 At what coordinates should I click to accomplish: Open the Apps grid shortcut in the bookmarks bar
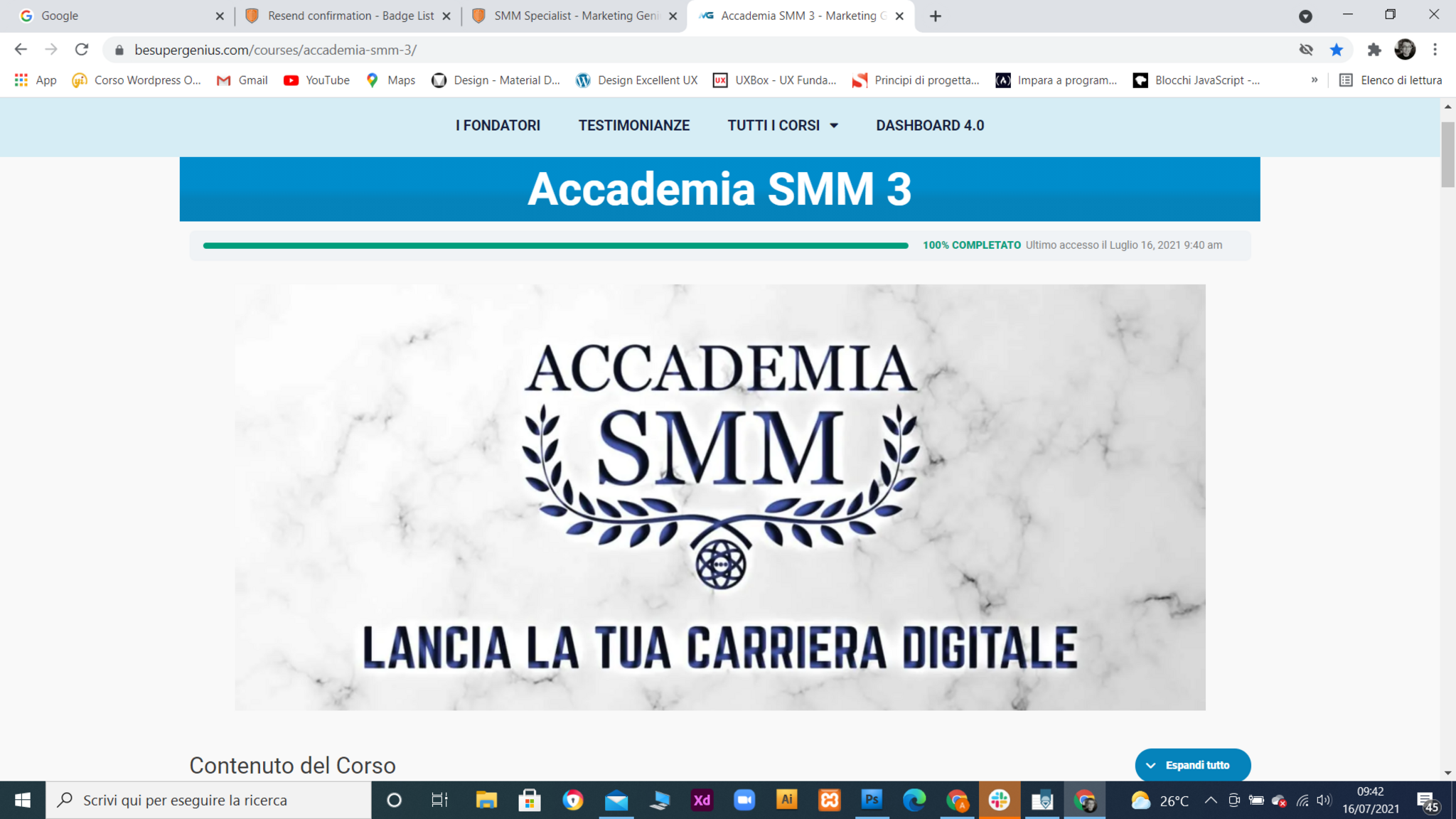[x=36, y=80]
